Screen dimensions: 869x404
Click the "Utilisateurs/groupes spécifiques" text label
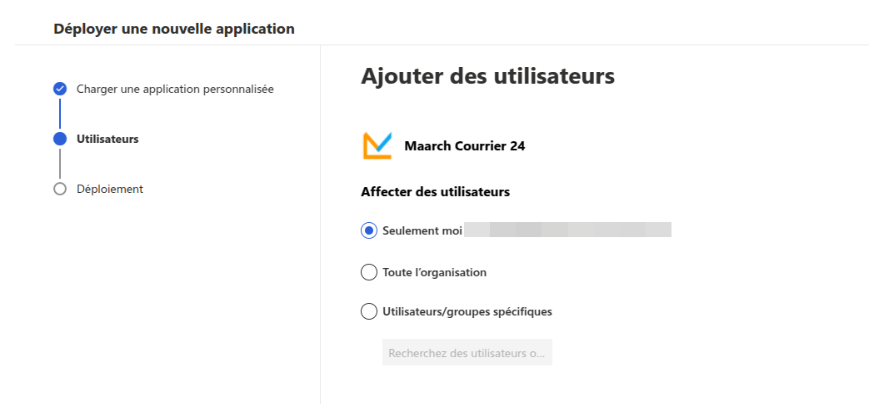pos(467,311)
